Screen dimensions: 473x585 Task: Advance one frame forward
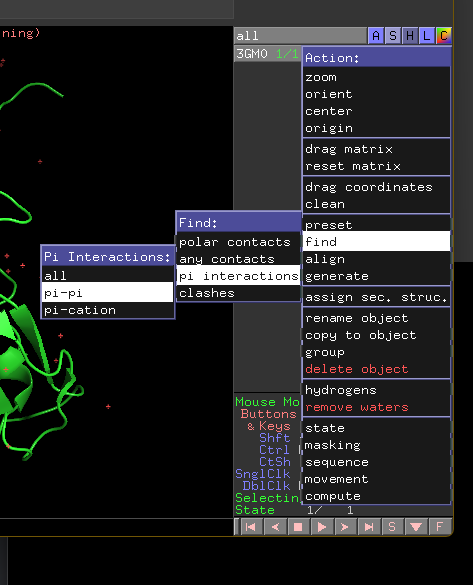(345, 527)
